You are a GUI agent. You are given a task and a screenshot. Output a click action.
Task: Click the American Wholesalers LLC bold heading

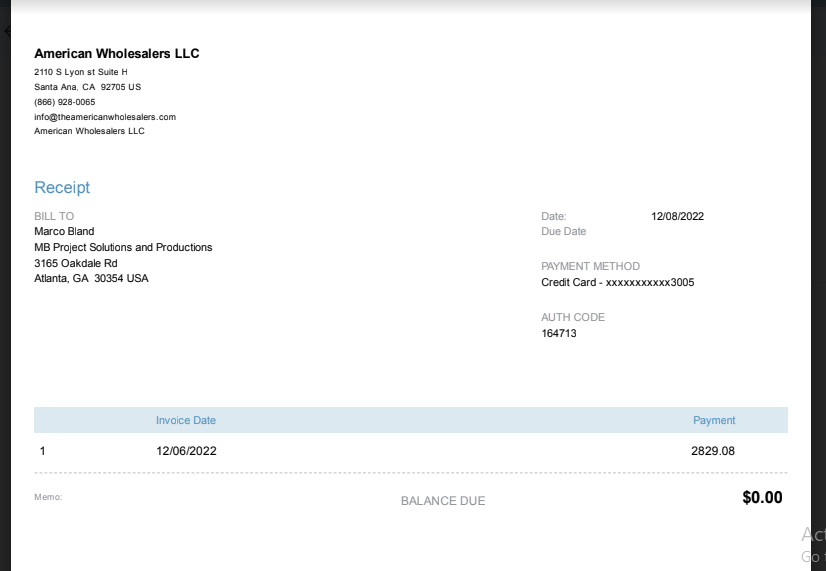pos(116,54)
